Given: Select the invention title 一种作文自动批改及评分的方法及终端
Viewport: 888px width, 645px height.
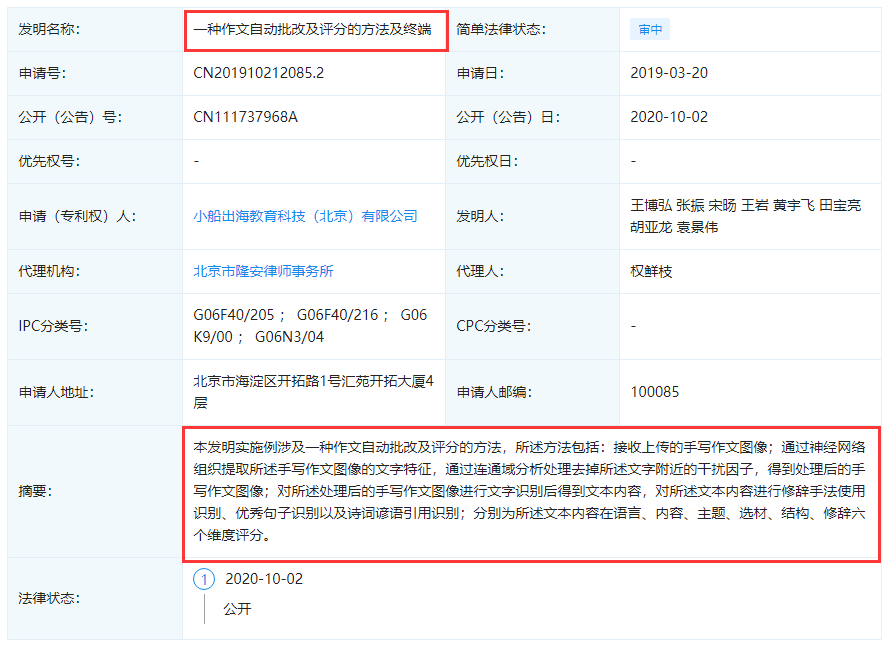Looking at the screenshot, I should (x=313, y=29).
